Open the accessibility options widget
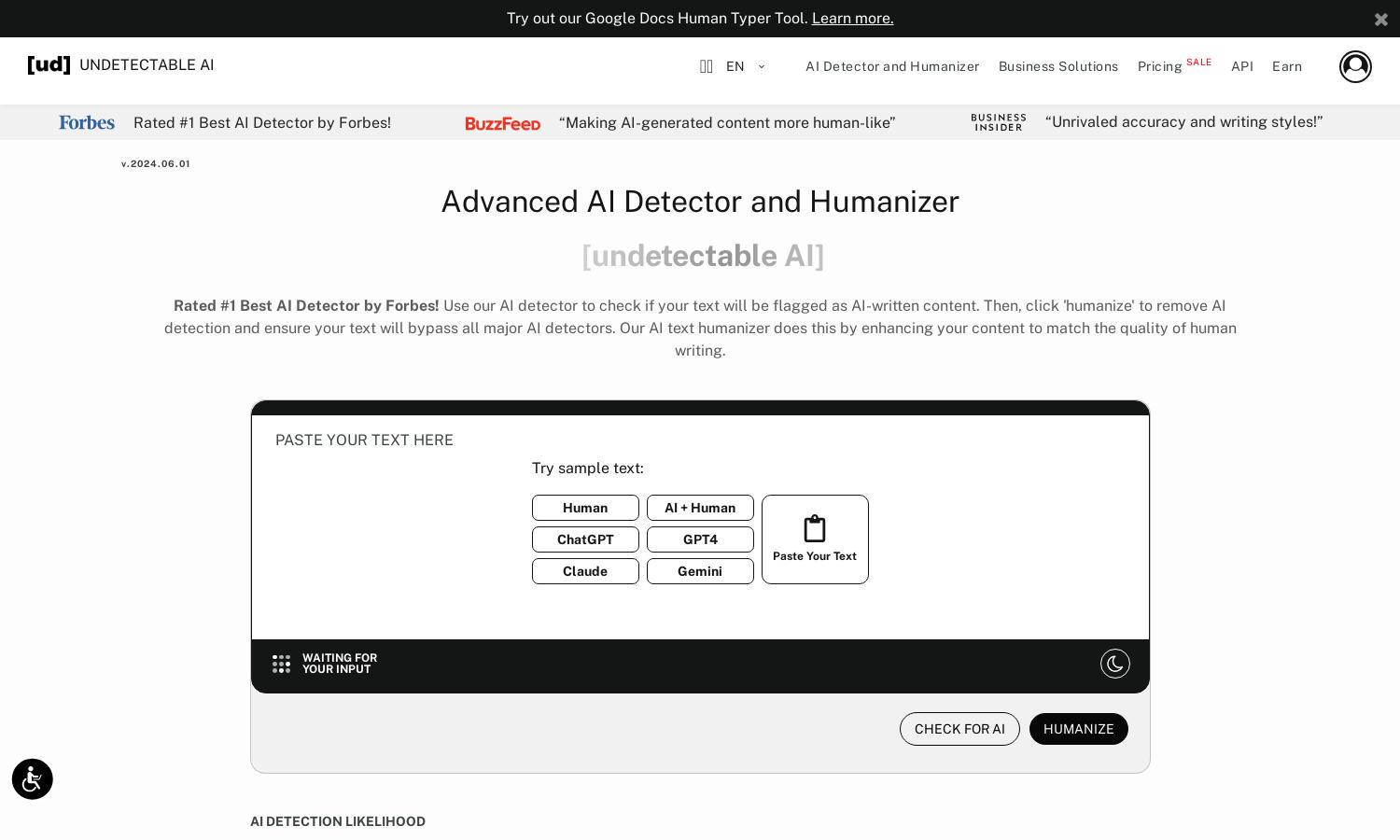This screenshot has width=1400, height=840. [x=33, y=779]
